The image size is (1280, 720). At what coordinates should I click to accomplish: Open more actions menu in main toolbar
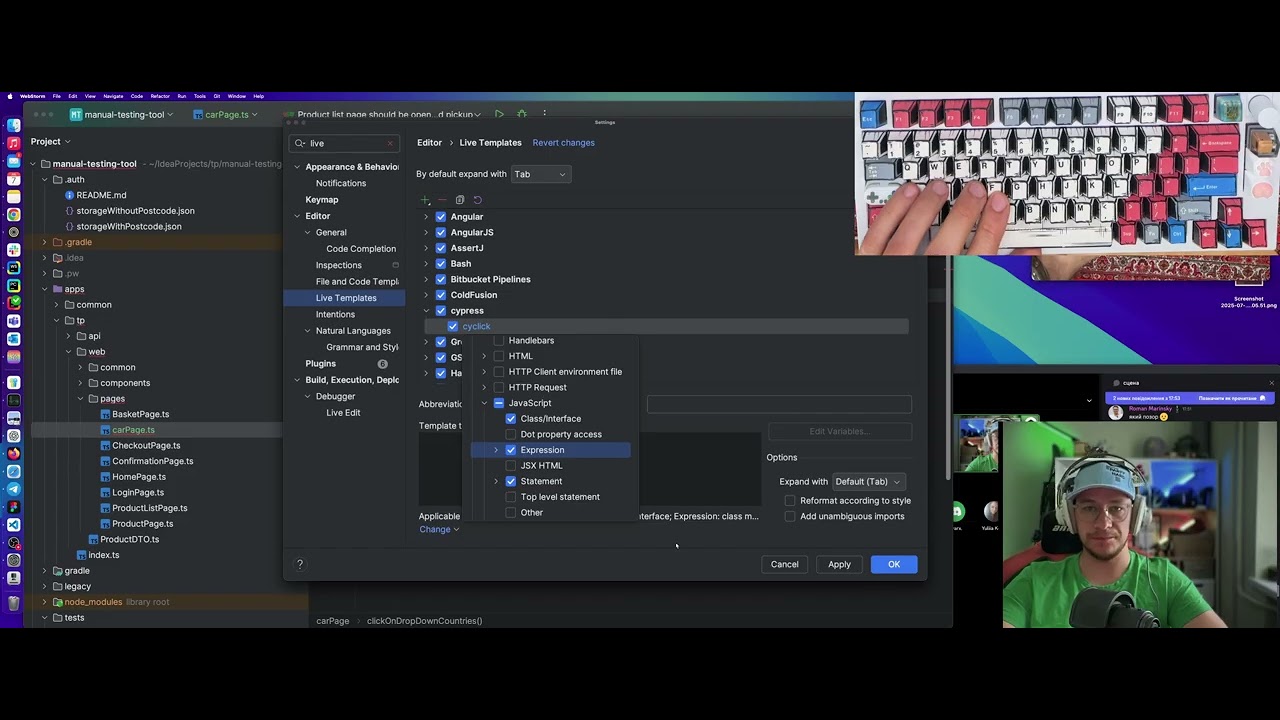[544, 114]
